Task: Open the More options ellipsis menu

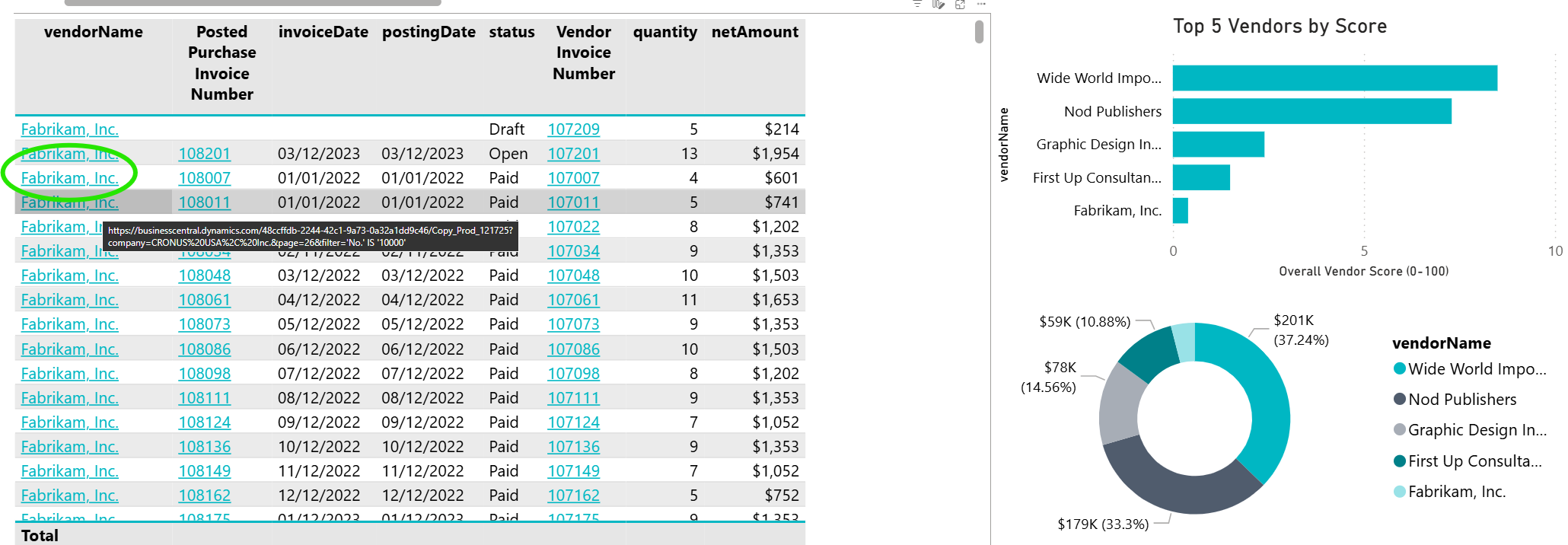Action: [981, 4]
